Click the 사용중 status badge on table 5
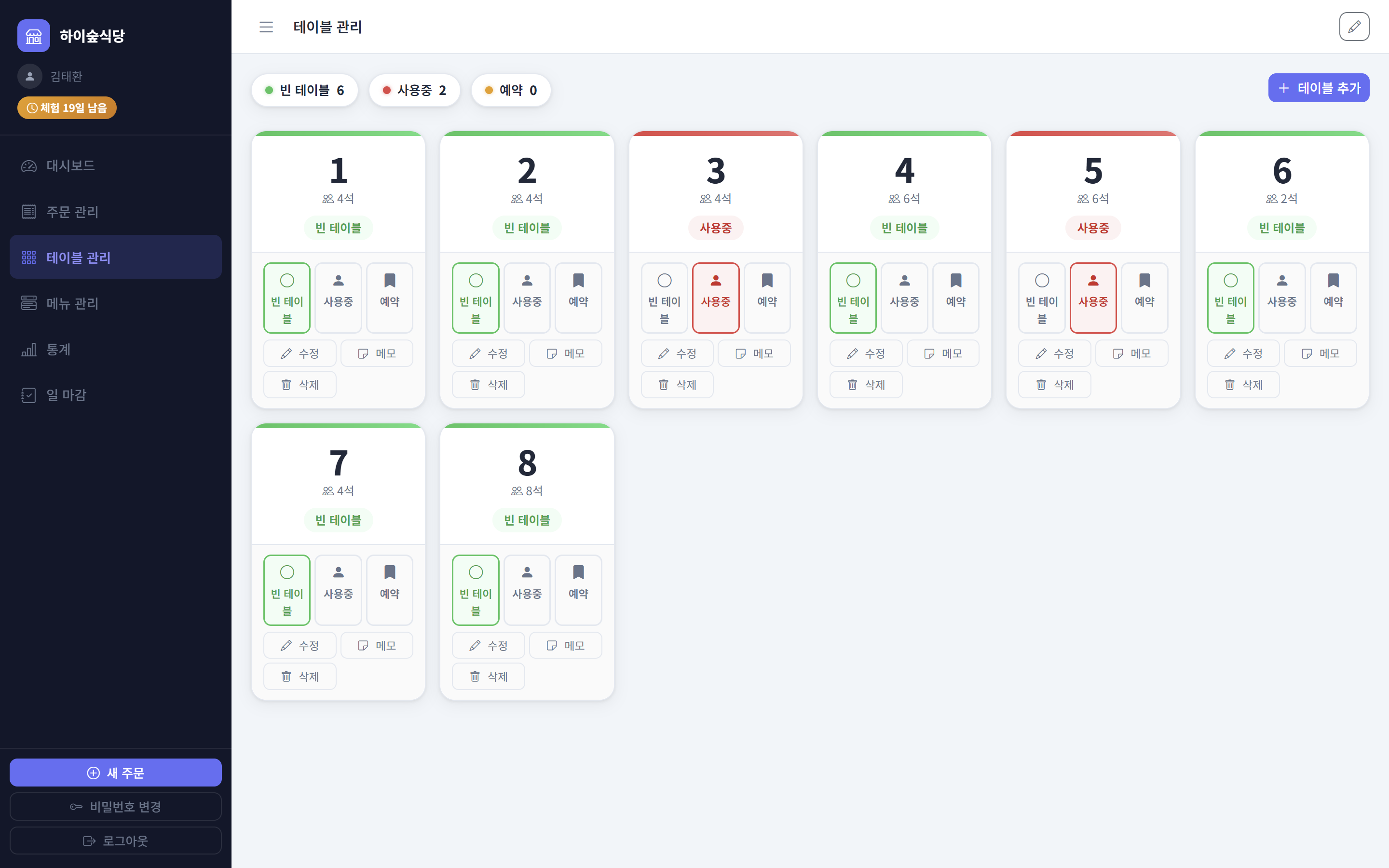Image resolution: width=1389 pixels, height=868 pixels. pos(1093,228)
